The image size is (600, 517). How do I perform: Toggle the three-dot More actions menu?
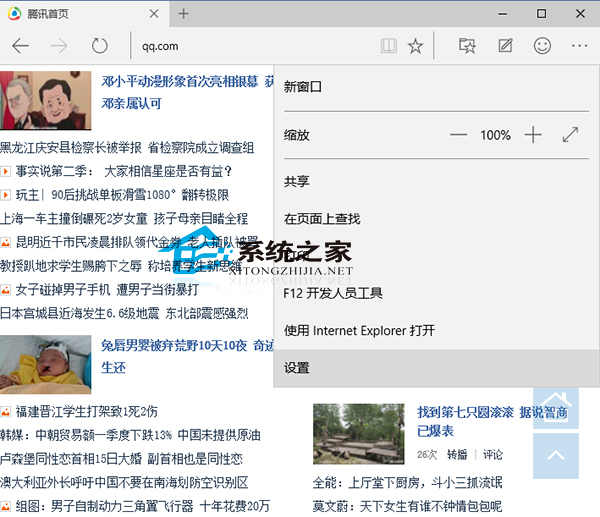click(579, 46)
